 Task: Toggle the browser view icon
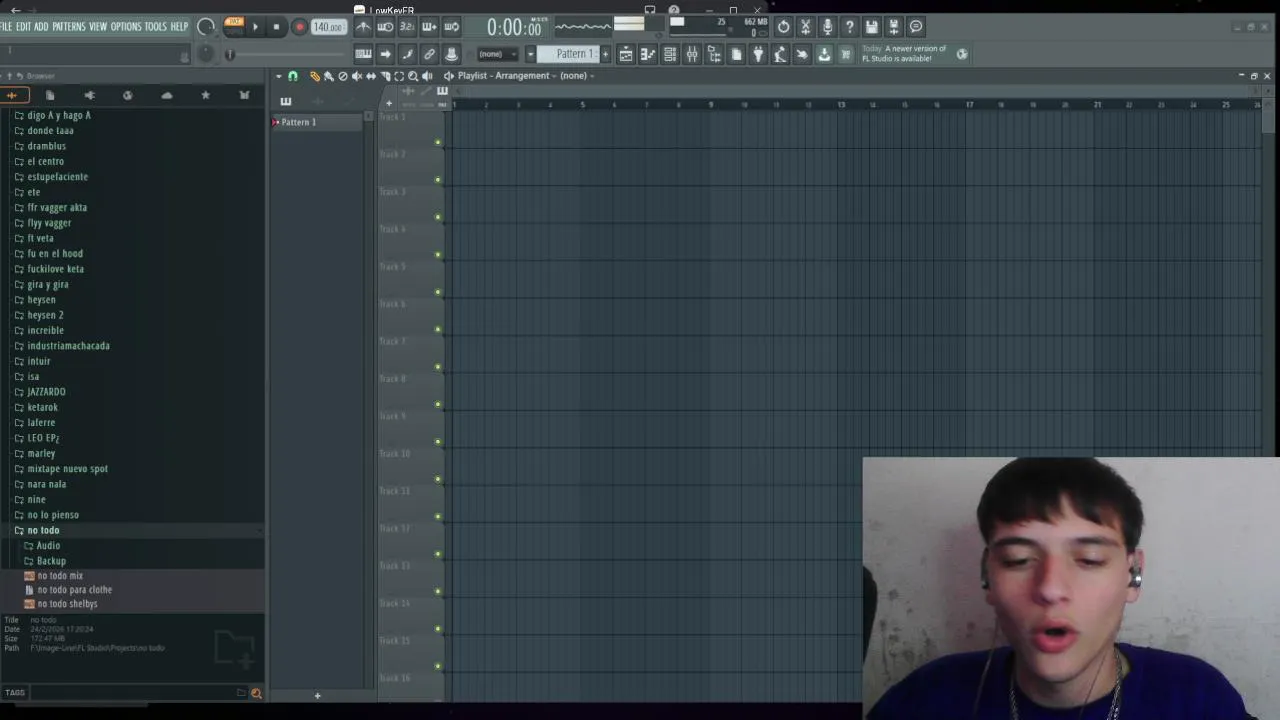point(714,54)
